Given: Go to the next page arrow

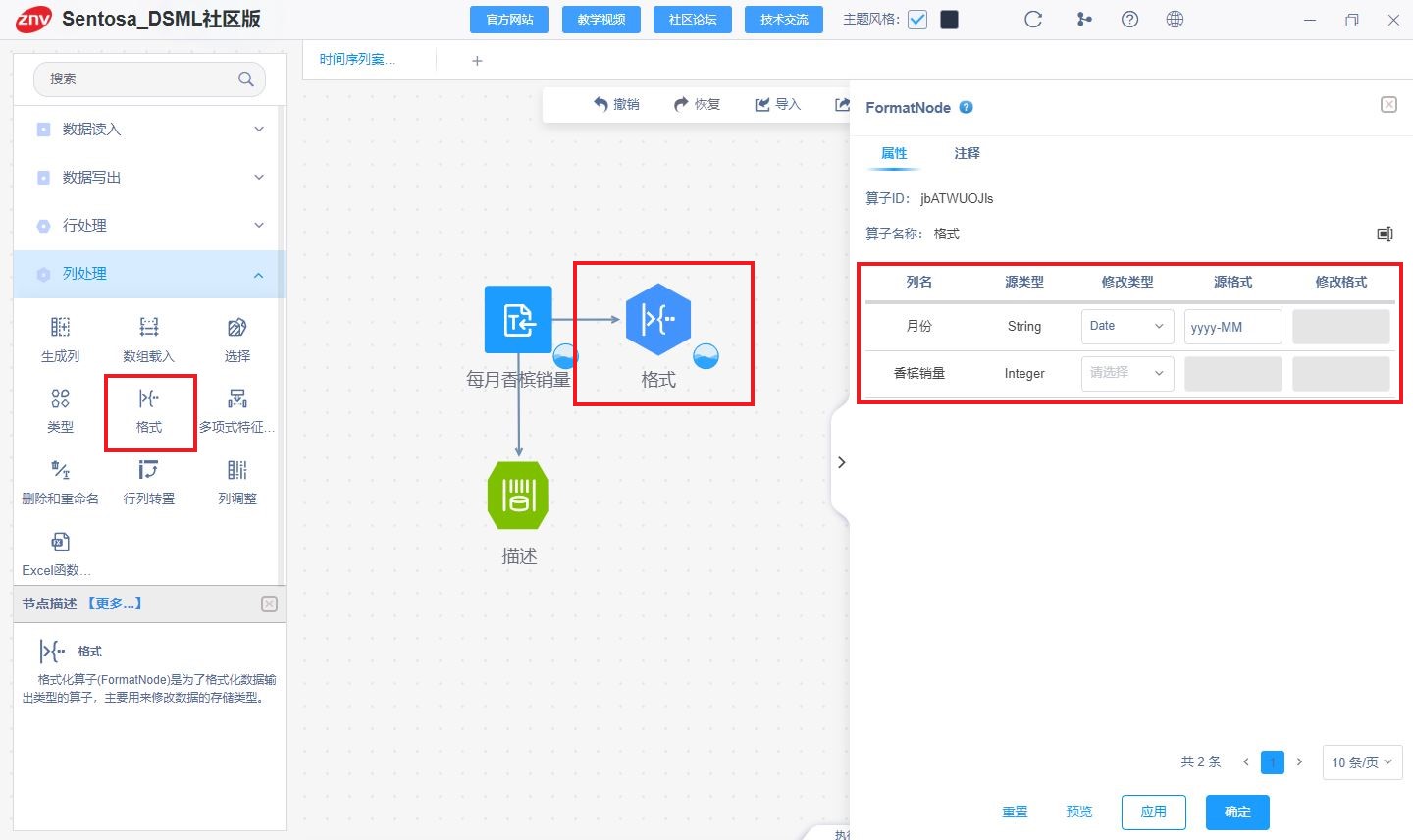Looking at the screenshot, I should coord(1300,762).
